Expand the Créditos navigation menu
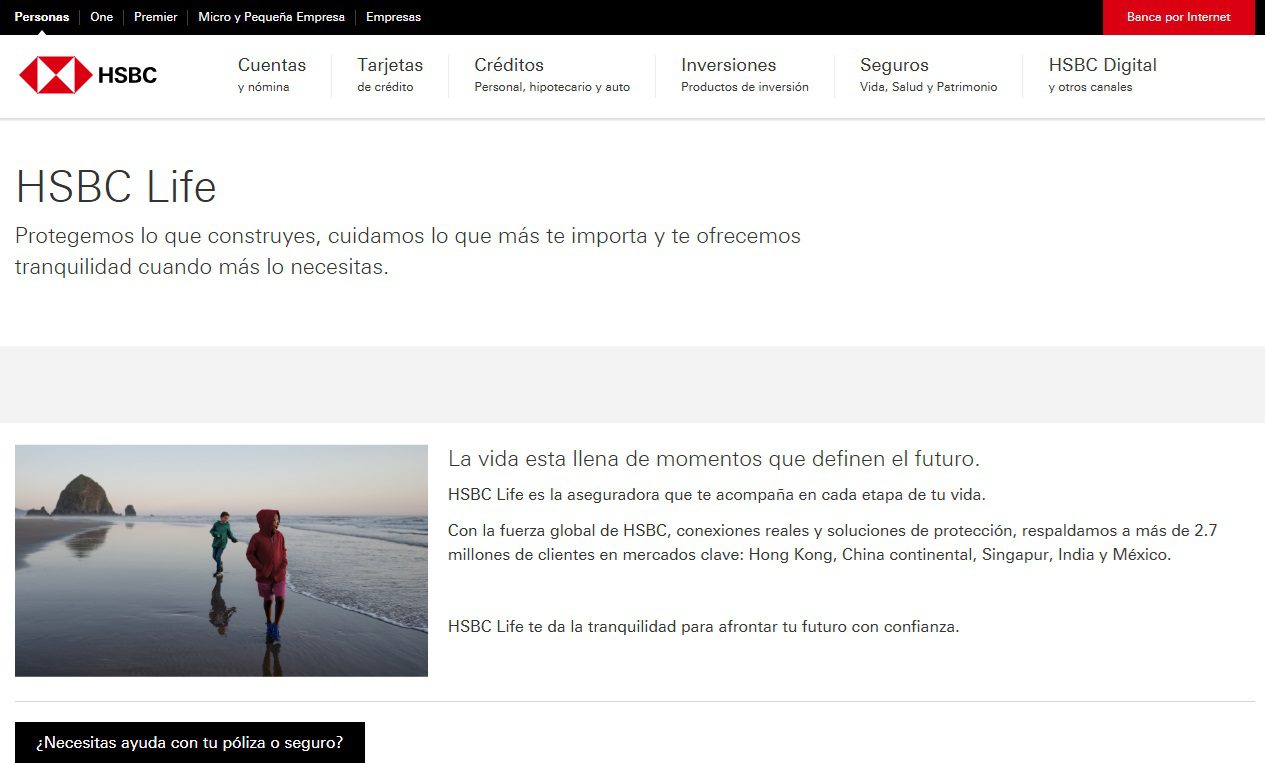 click(x=552, y=75)
